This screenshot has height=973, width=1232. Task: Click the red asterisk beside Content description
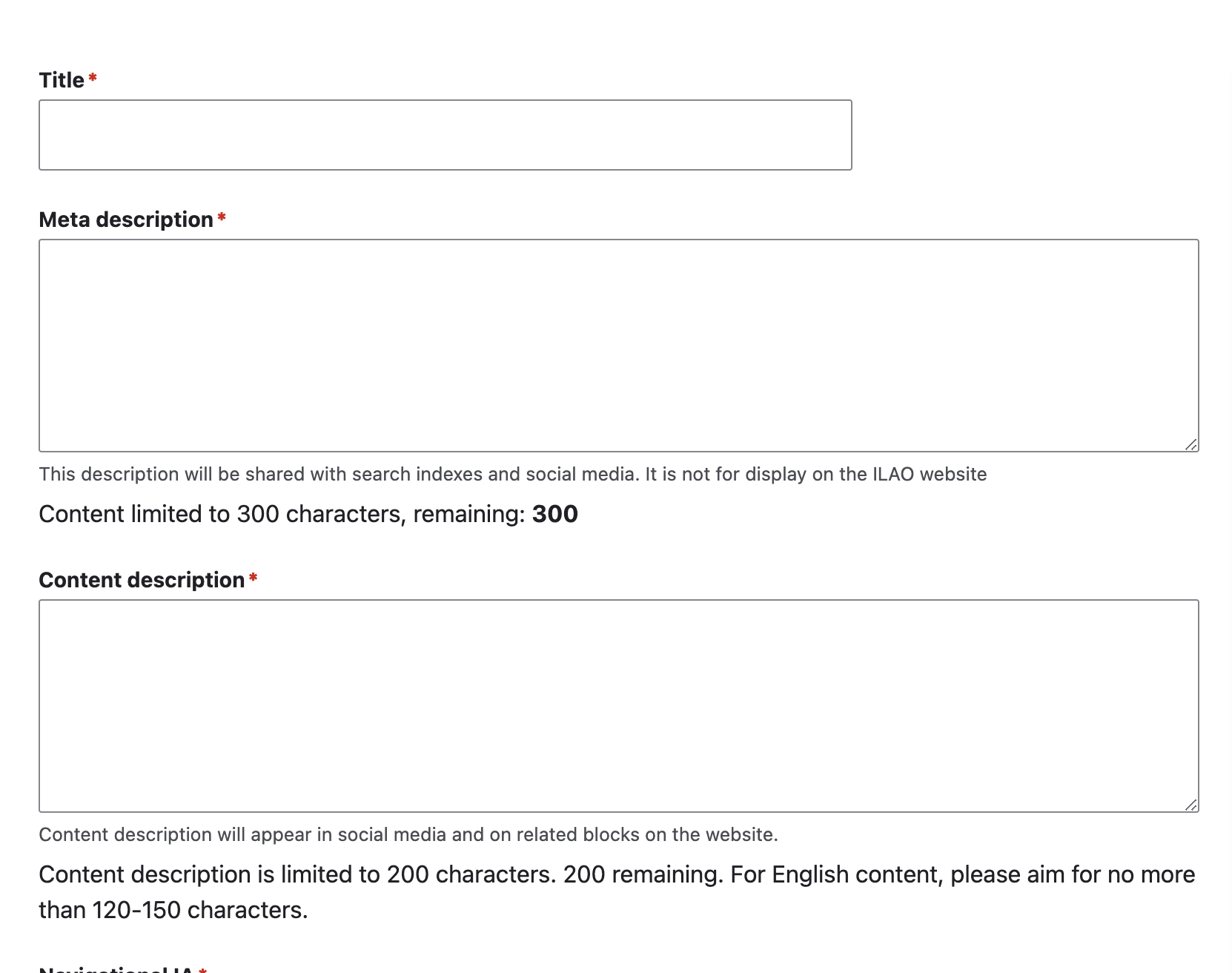click(253, 577)
